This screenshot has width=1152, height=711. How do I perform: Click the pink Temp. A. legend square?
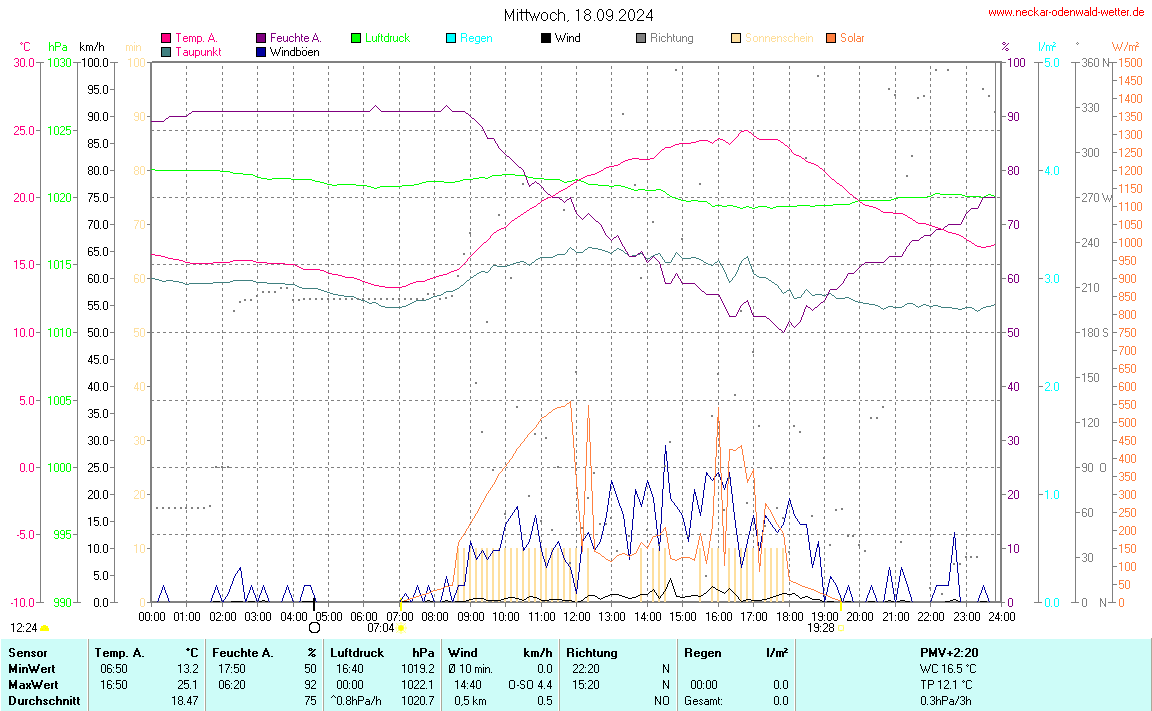coord(166,38)
